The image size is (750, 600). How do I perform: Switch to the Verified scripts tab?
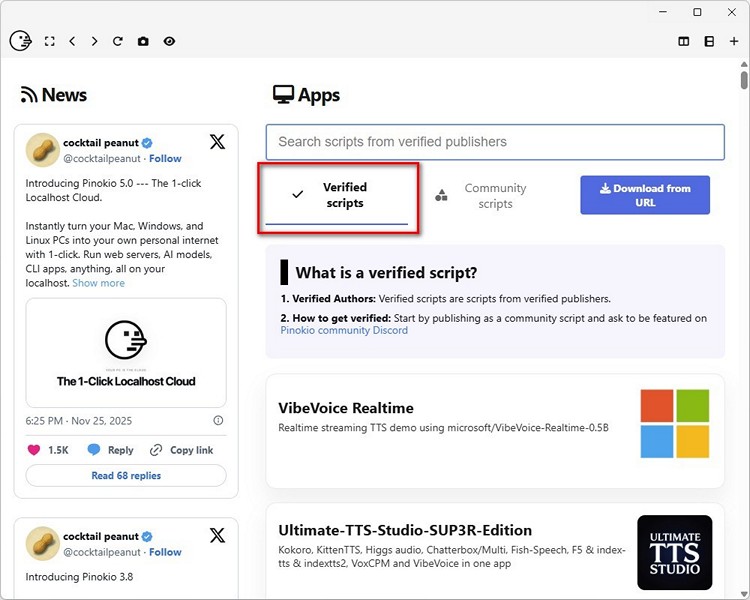coord(337,196)
